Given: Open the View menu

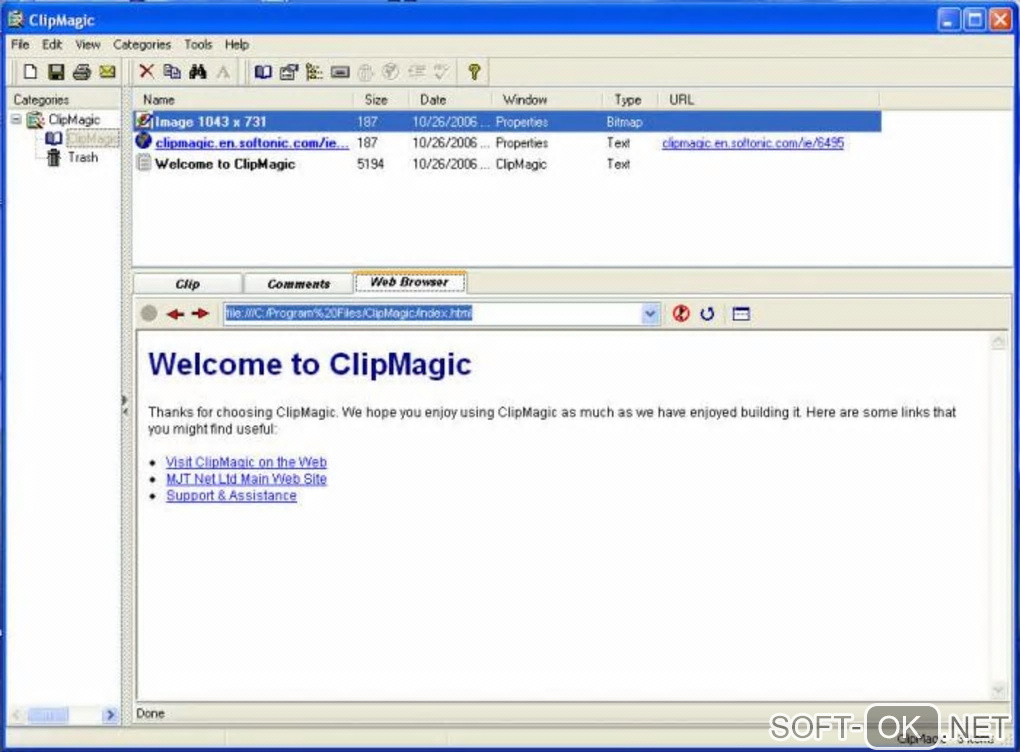Looking at the screenshot, I should coord(88,44).
